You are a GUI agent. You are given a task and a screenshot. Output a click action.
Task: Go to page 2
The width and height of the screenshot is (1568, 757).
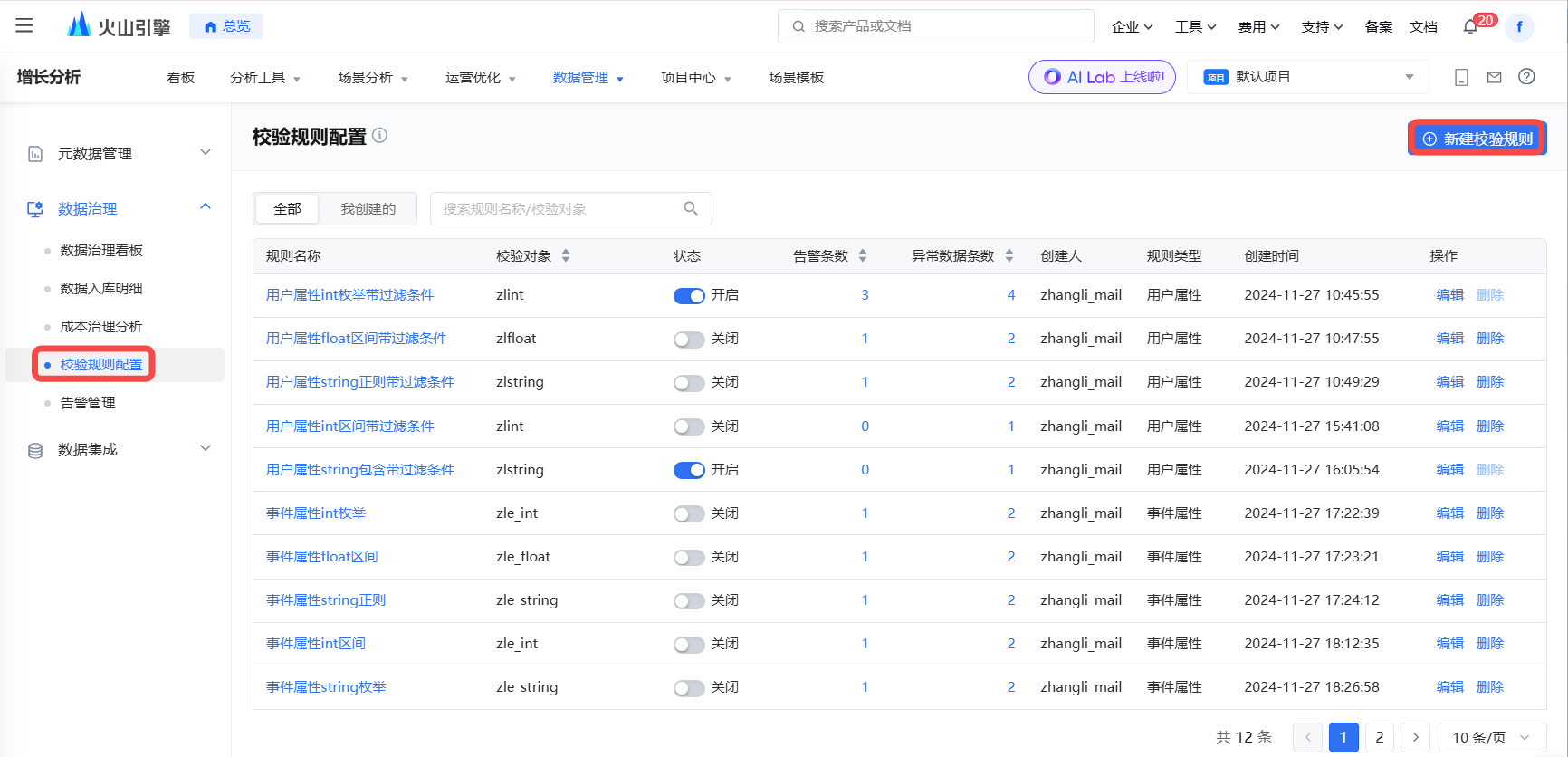pos(1379,737)
